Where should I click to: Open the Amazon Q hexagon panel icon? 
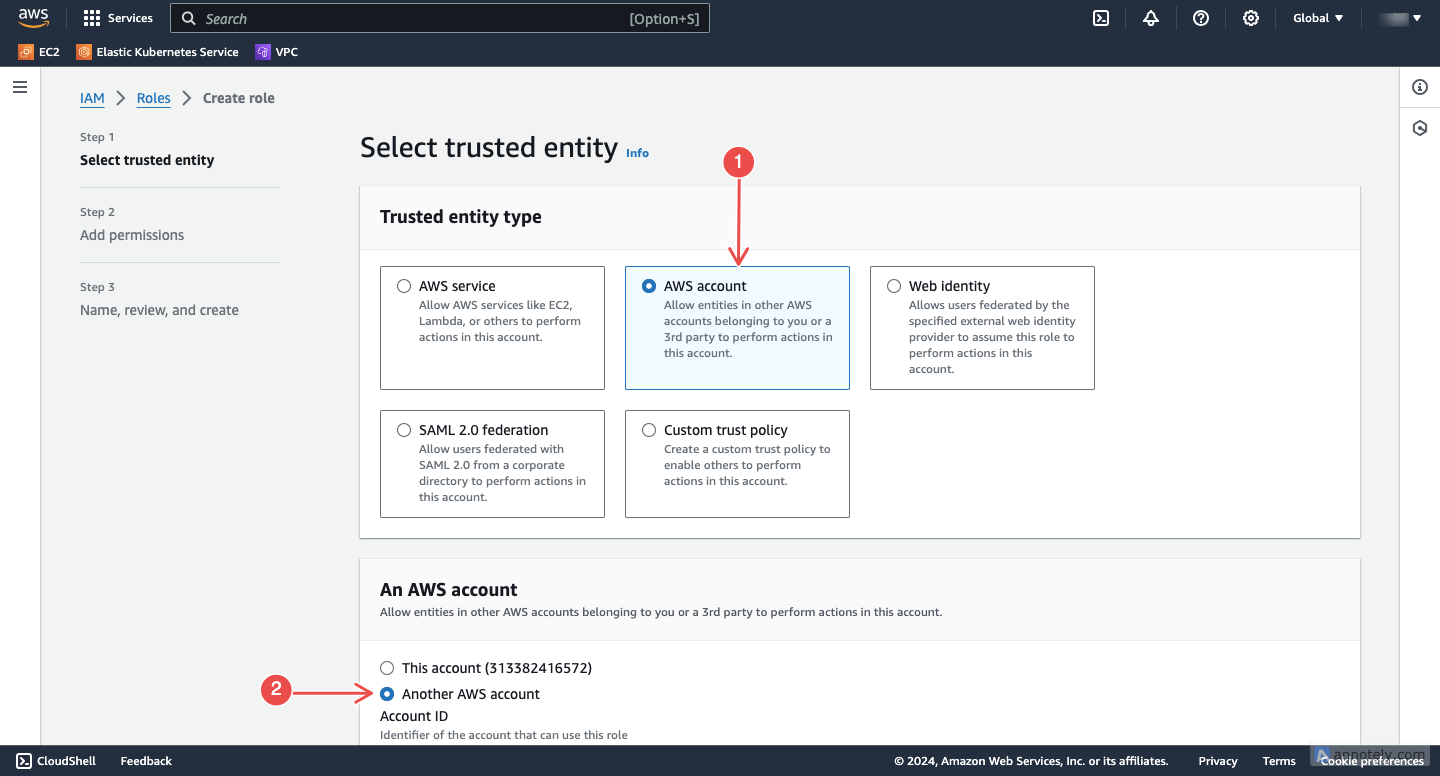point(1419,127)
